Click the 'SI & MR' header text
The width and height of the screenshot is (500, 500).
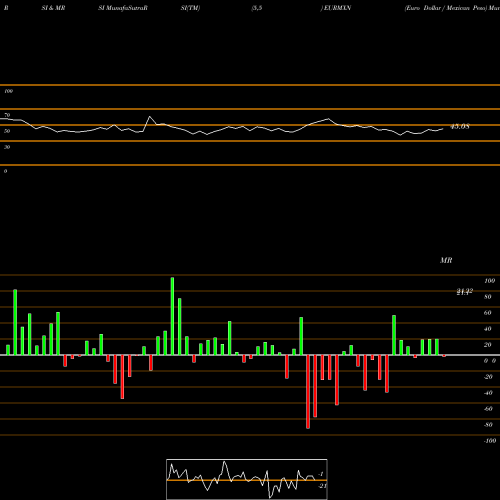pyautogui.click(x=53, y=8)
